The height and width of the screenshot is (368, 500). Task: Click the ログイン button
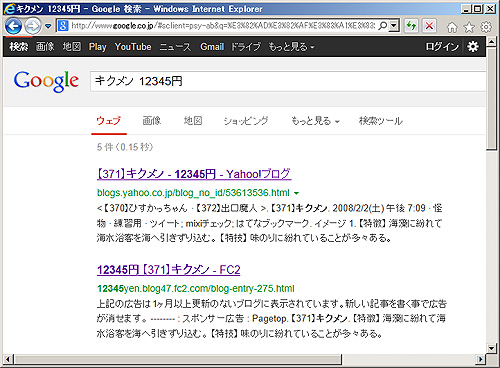[x=442, y=47]
